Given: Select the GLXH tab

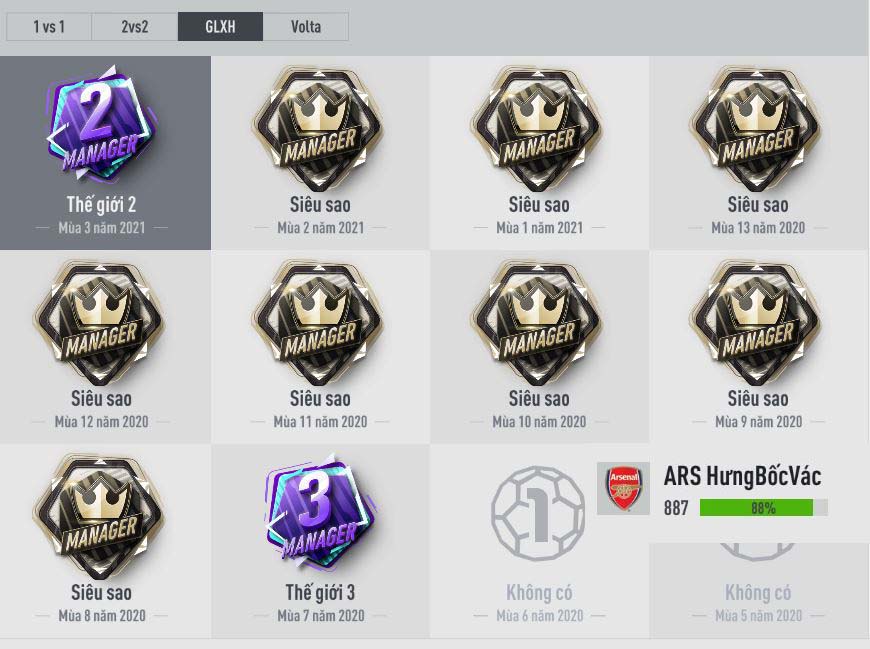Looking at the screenshot, I should (220, 27).
